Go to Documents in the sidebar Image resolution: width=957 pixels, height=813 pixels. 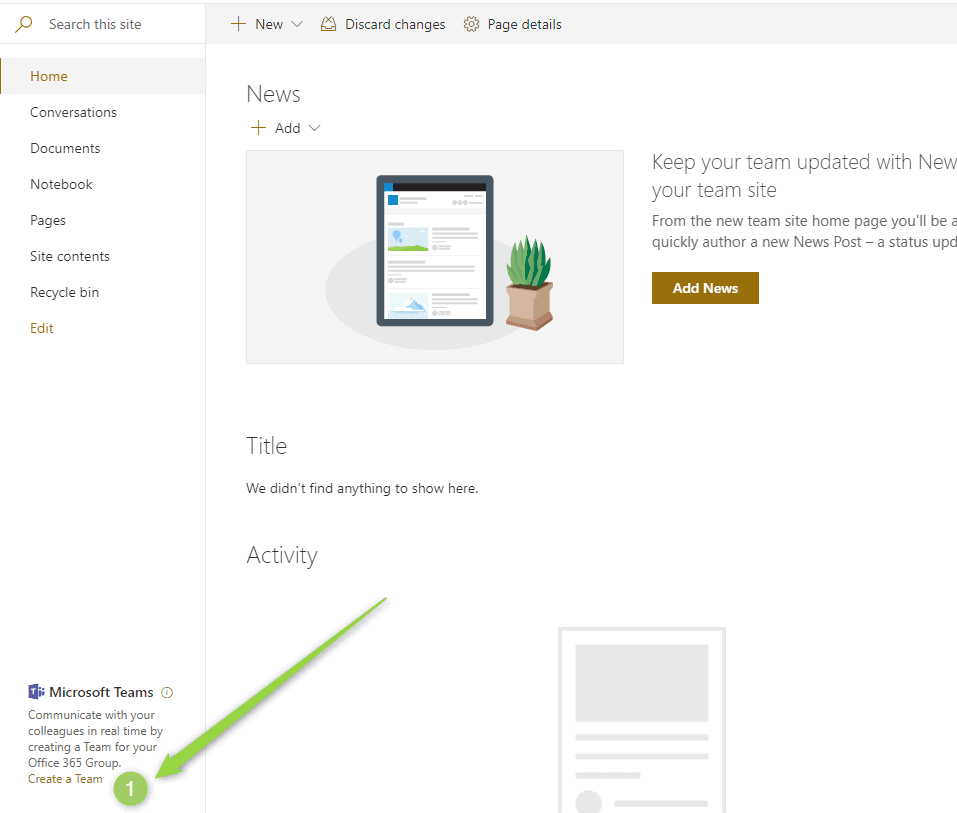65,148
